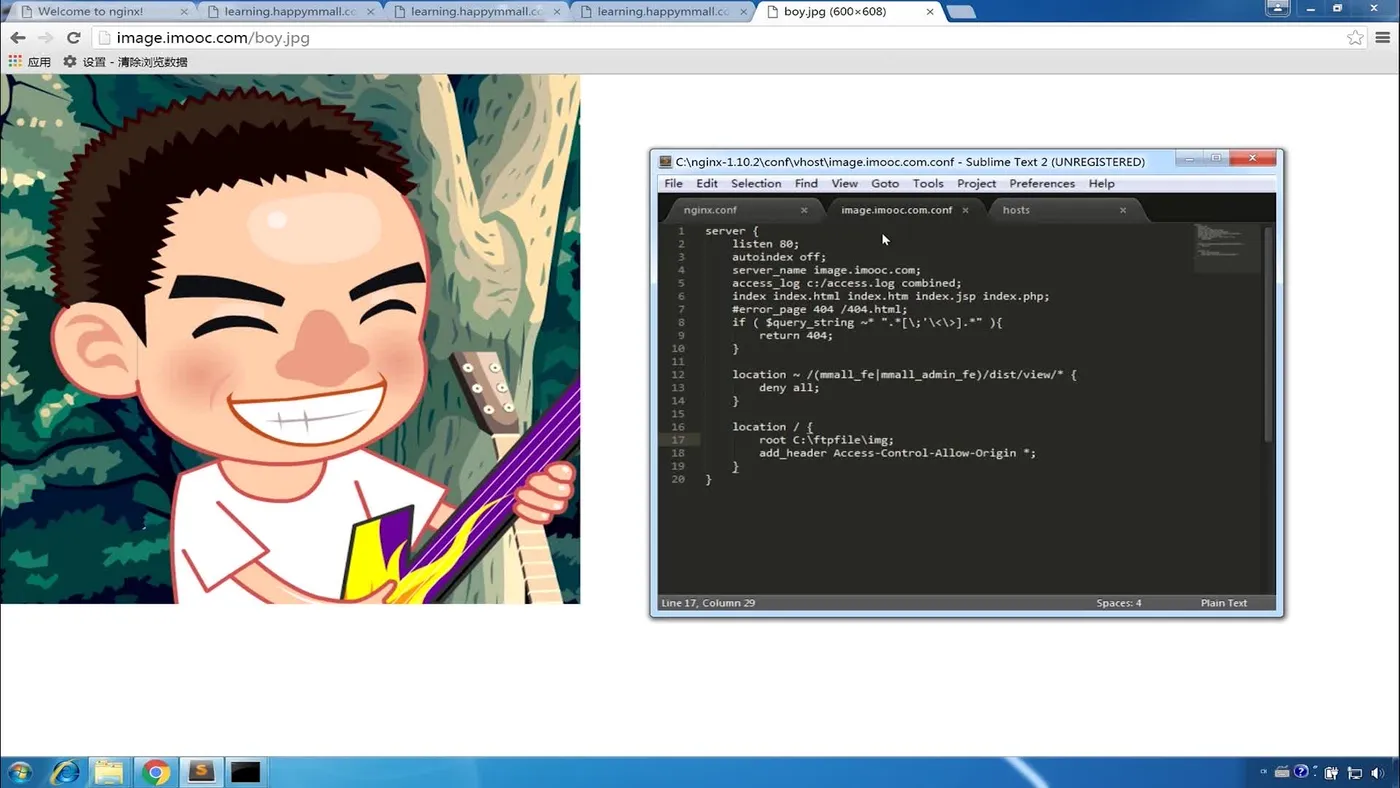The image size is (1400, 788).
Task: Go back using Chrome's back arrow
Action: point(18,38)
